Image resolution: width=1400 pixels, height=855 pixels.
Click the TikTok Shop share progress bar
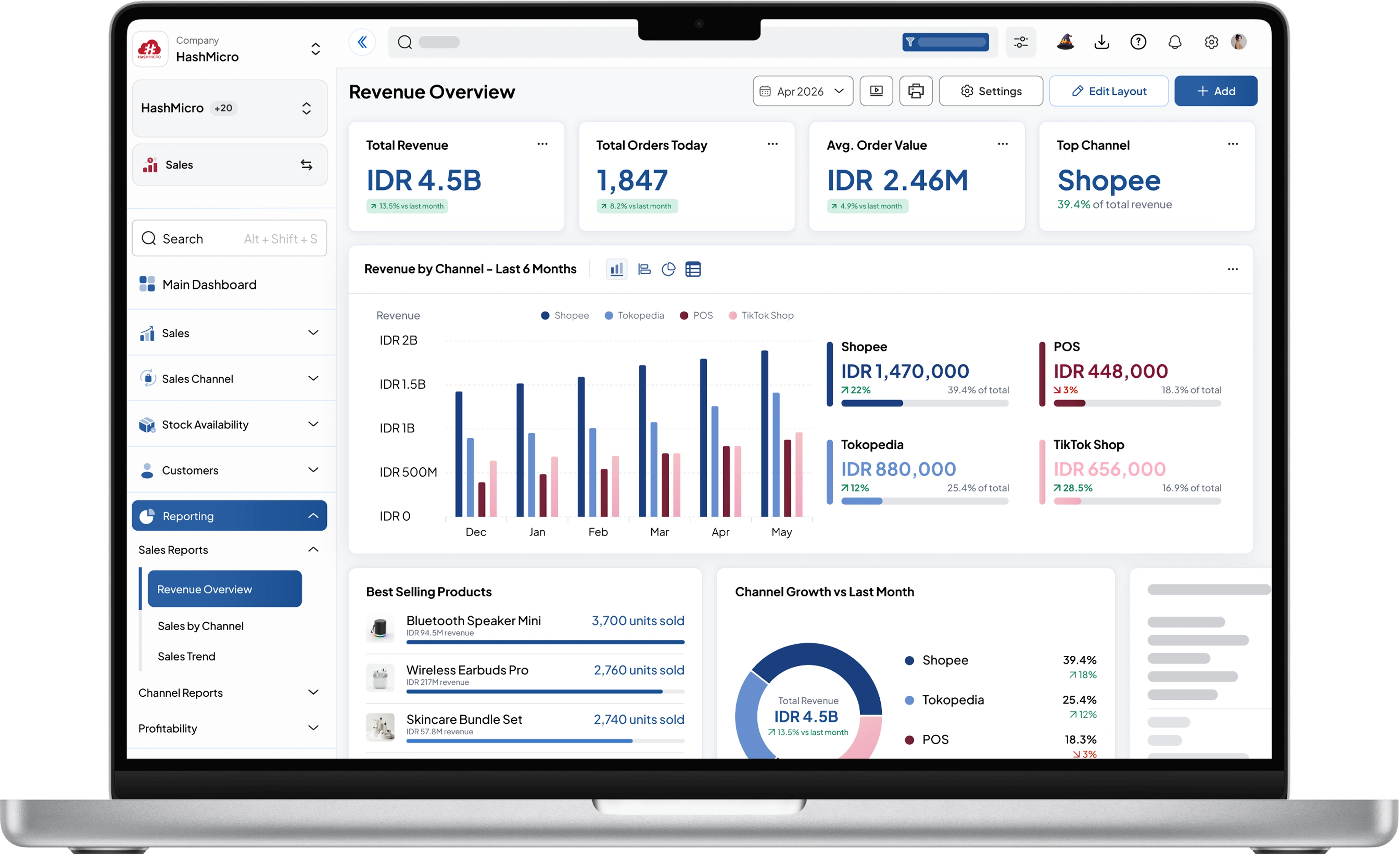(x=1137, y=502)
